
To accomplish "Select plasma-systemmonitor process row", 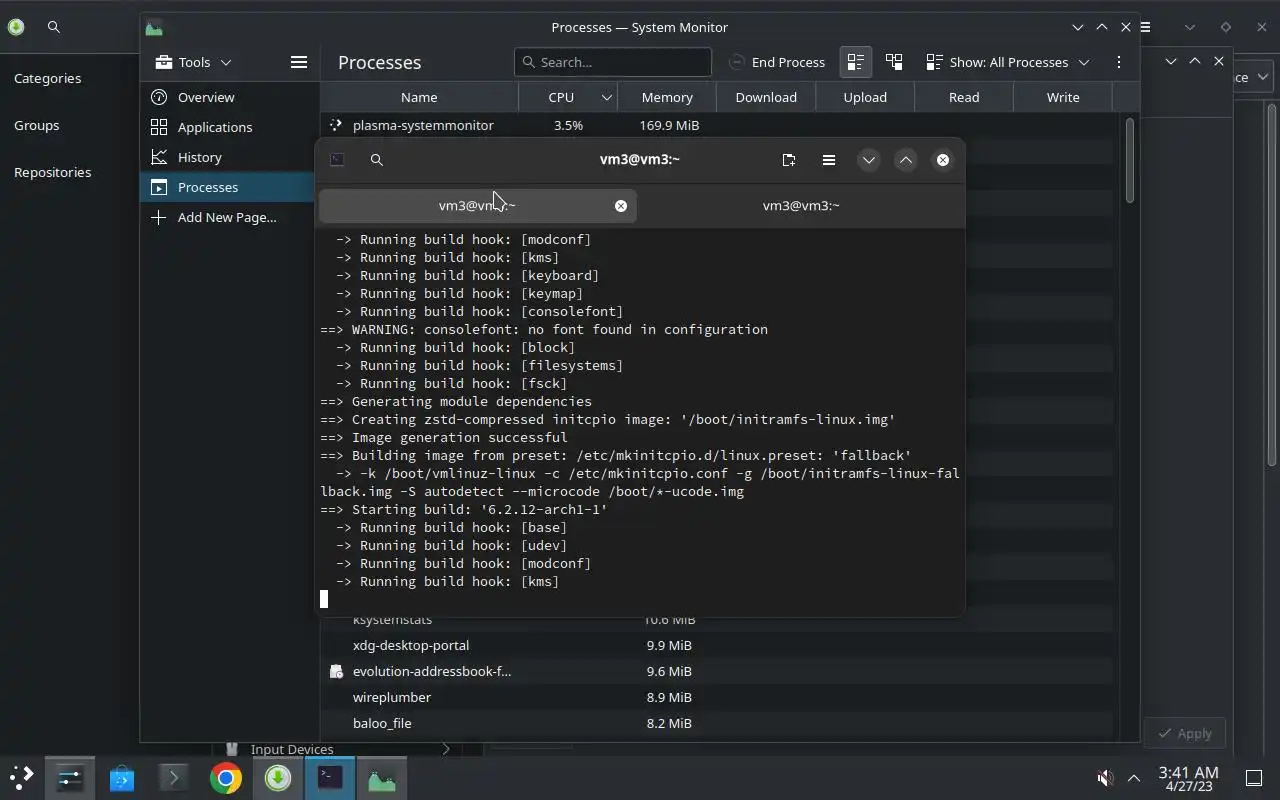I will pos(716,125).
